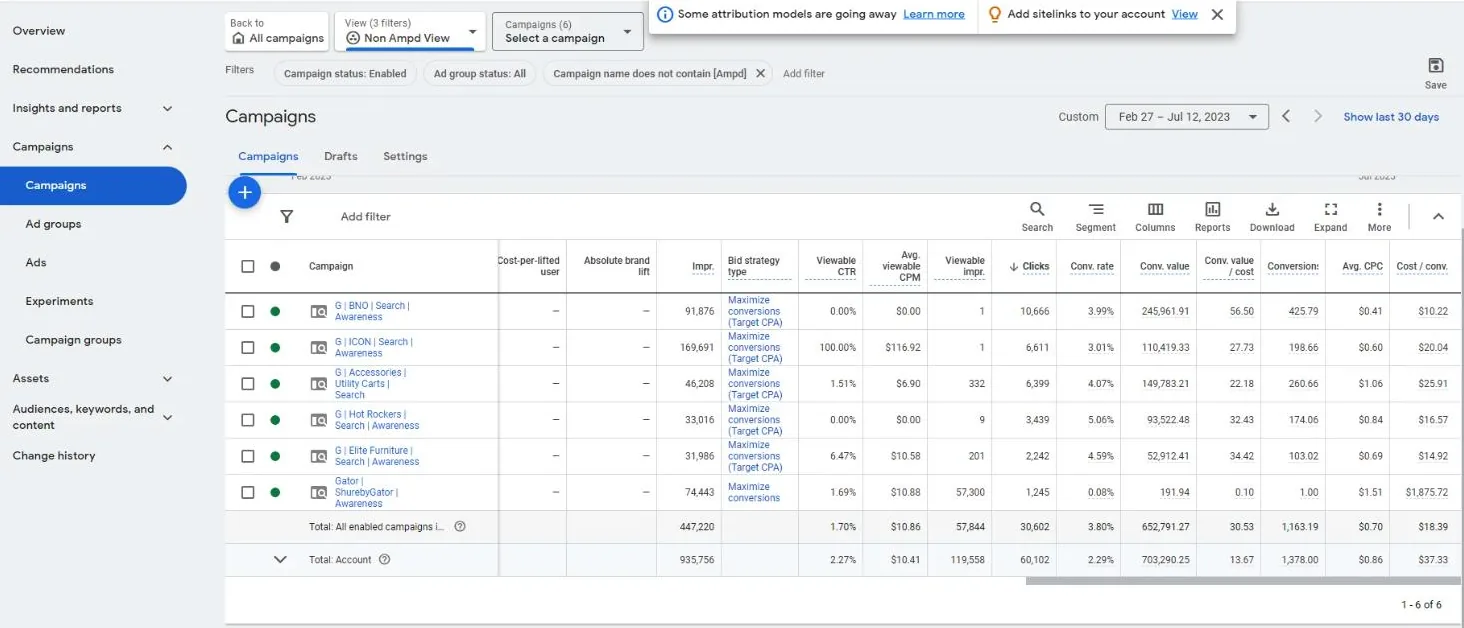The width and height of the screenshot is (1464, 628).
Task: Select the Elite Furniture campaign checkbox
Action: pos(248,456)
